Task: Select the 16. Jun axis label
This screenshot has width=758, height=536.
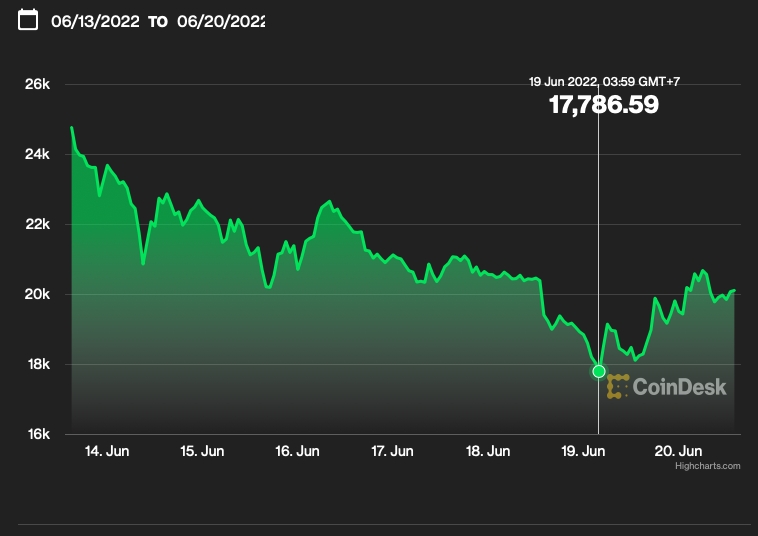Action: pyautogui.click(x=297, y=451)
